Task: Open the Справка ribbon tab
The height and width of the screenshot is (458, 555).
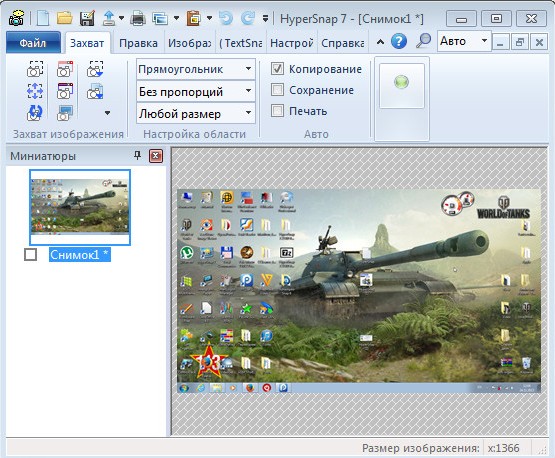Action: [343, 43]
